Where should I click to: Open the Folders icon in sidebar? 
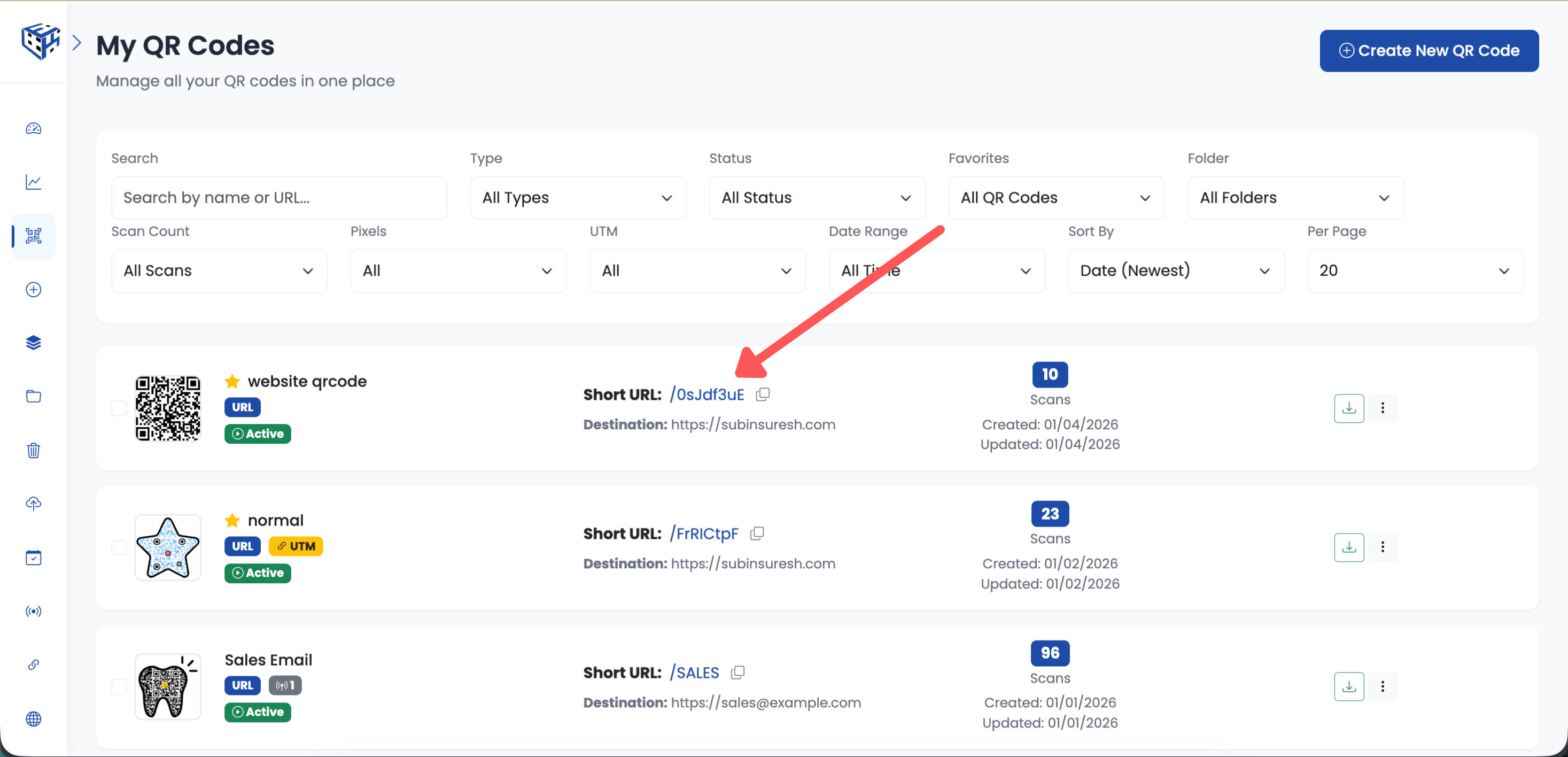click(x=34, y=396)
